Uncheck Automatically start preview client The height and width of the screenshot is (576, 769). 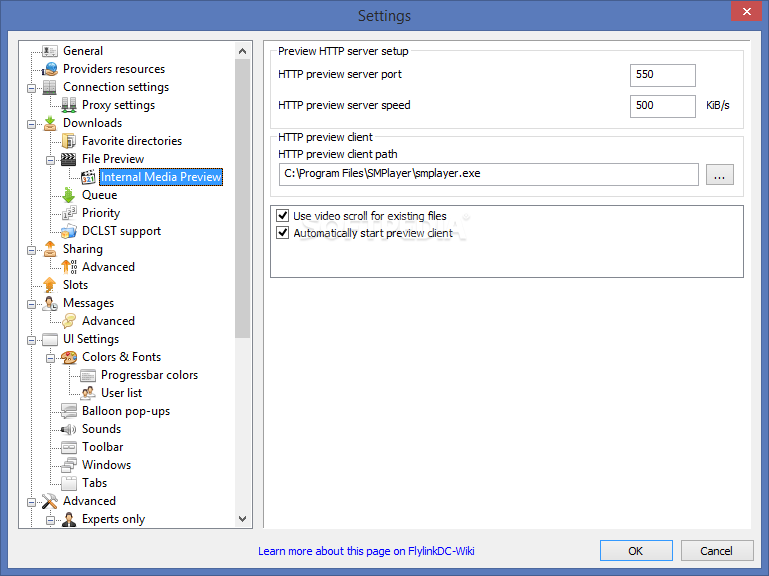tap(282, 233)
